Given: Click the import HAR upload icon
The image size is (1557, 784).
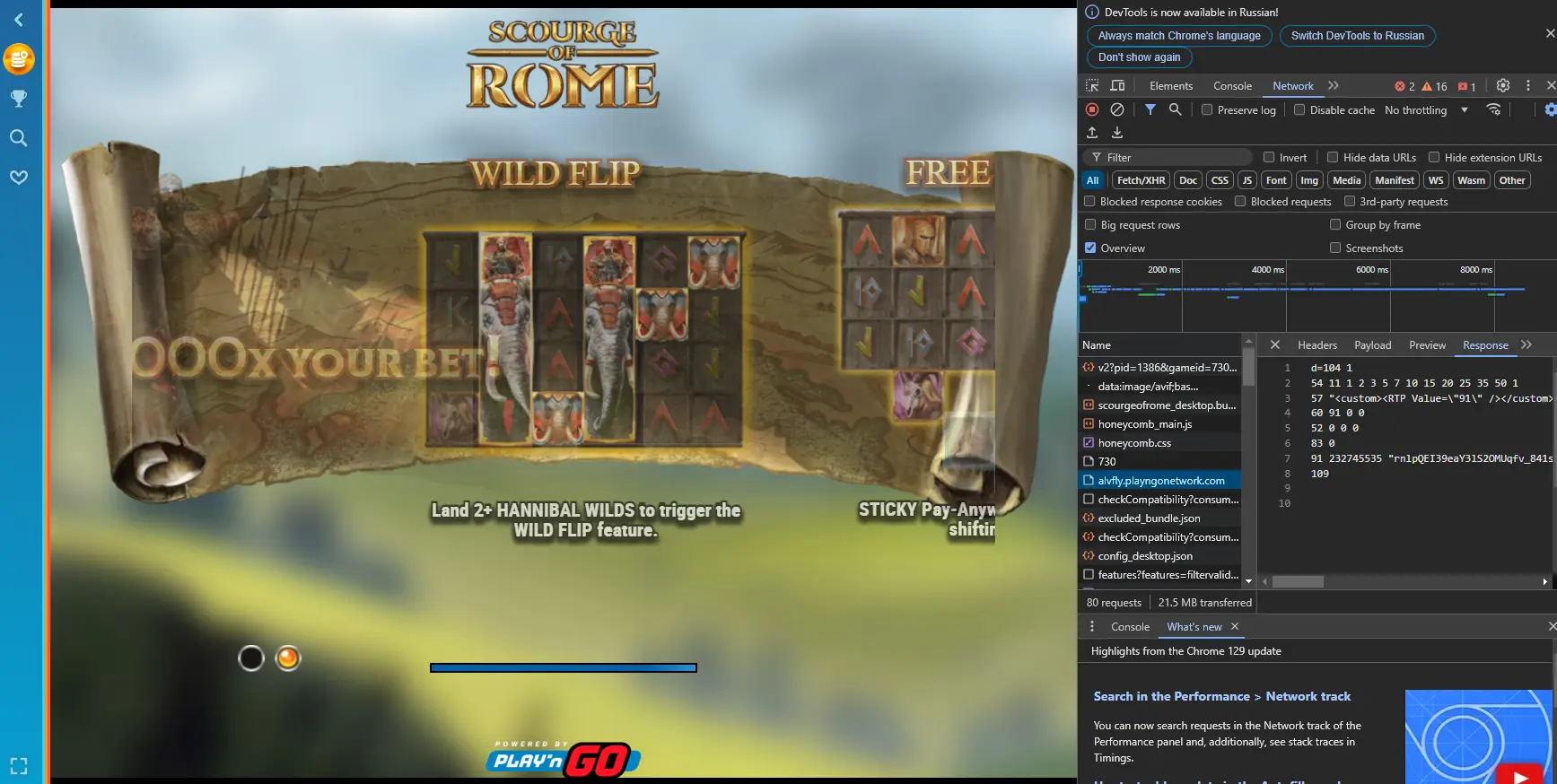Looking at the screenshot, I should click(1092, 133).
